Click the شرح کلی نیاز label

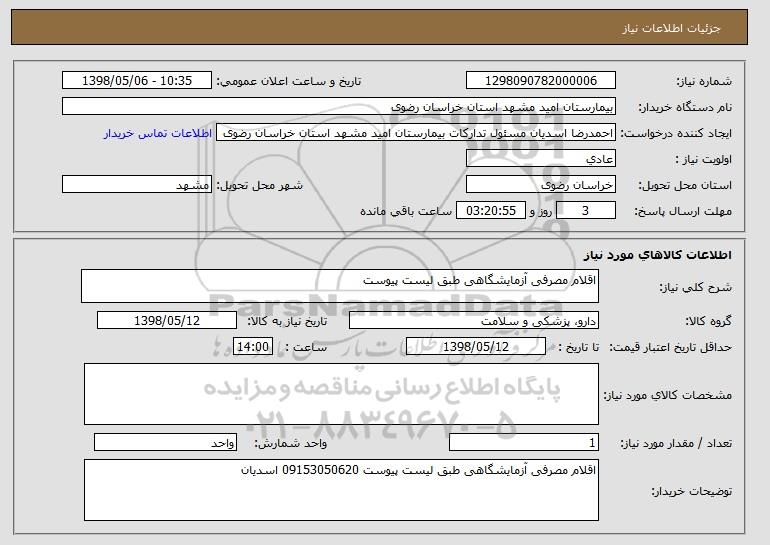click(x=695, y=287)
